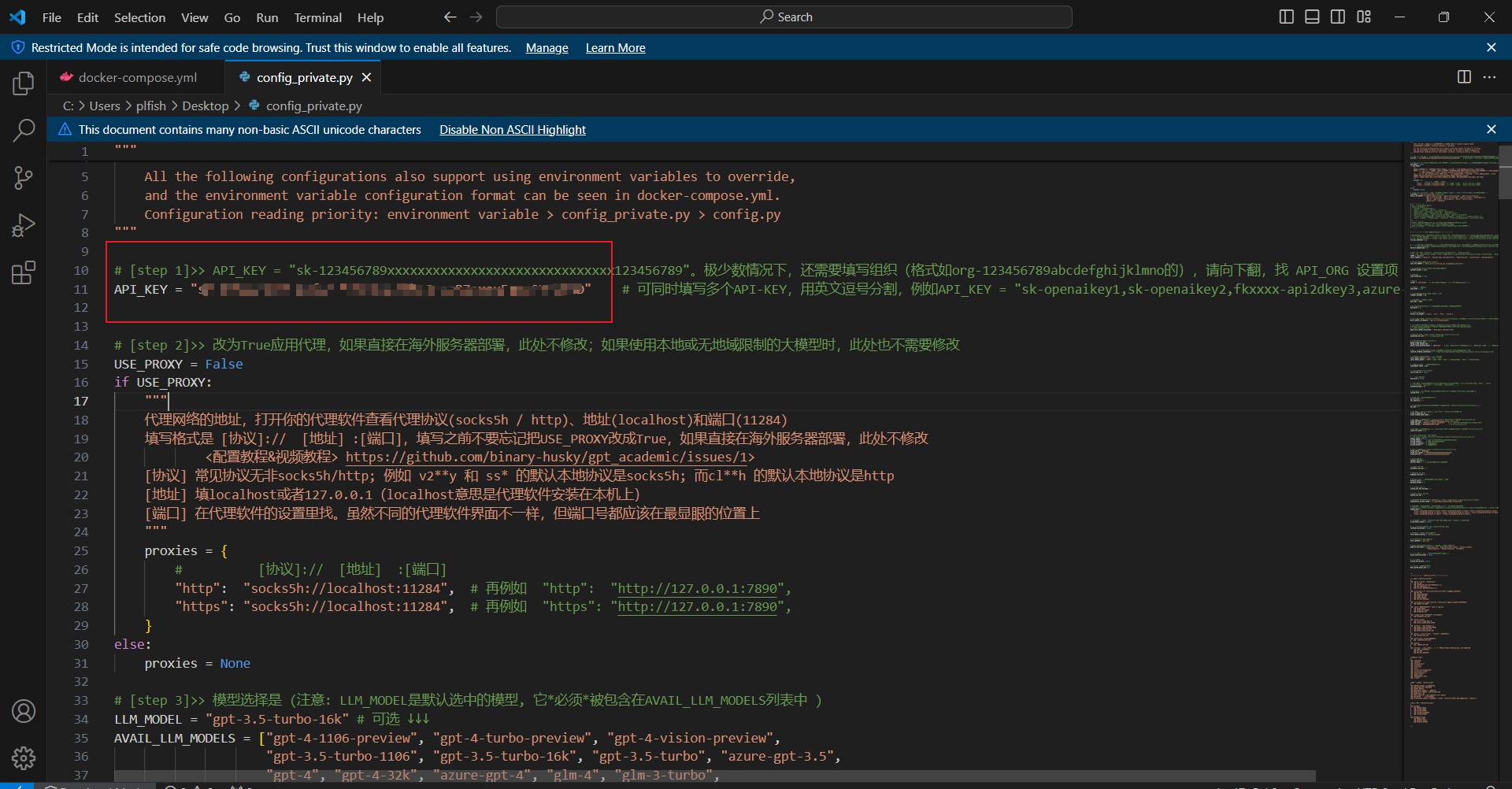Expand the config_private.py breadcrumb
Screen dimensions: 1512x789
coord(313,106)
